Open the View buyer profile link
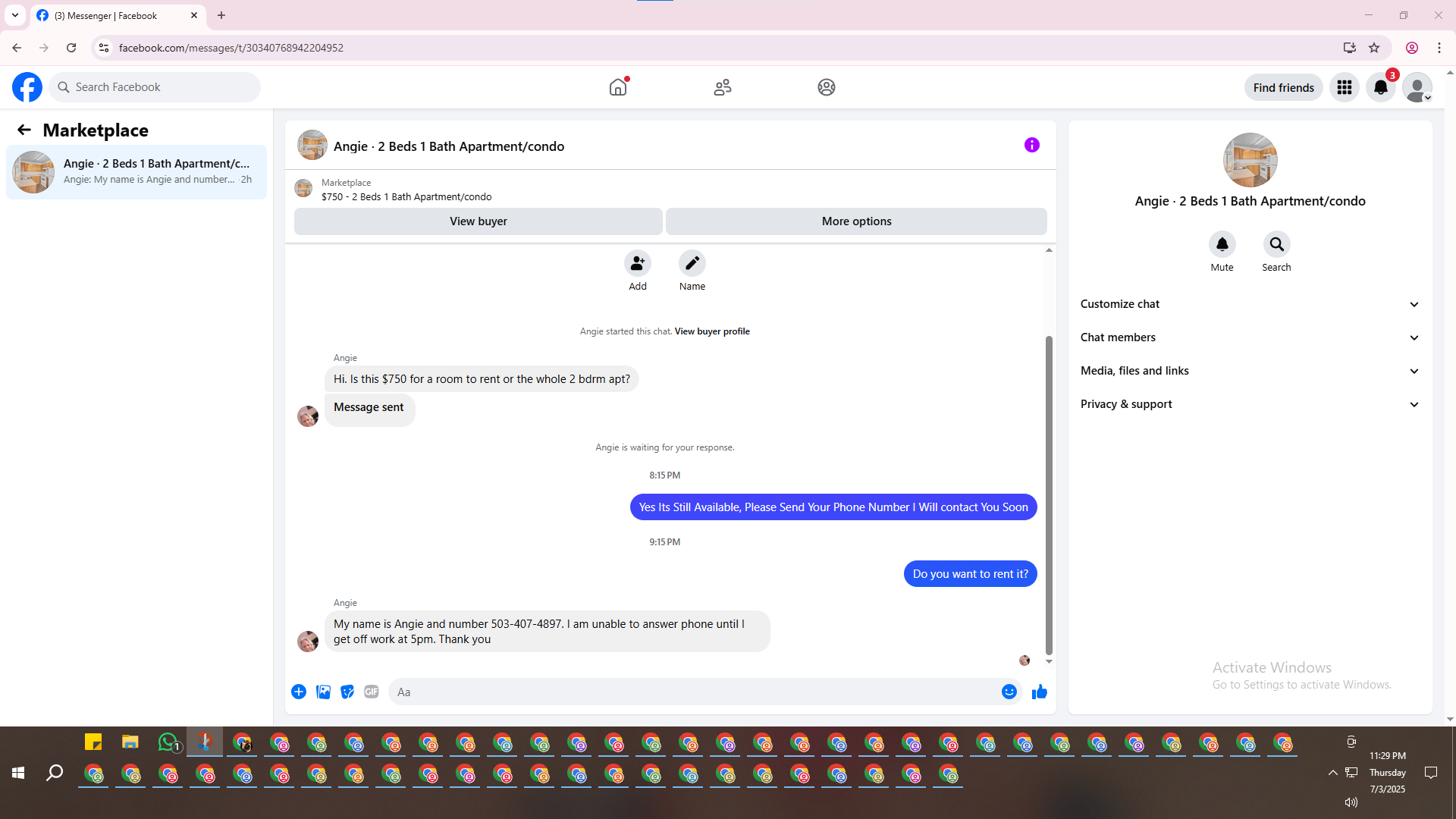This screenshot has height=819, width=1456. (711, 331)
